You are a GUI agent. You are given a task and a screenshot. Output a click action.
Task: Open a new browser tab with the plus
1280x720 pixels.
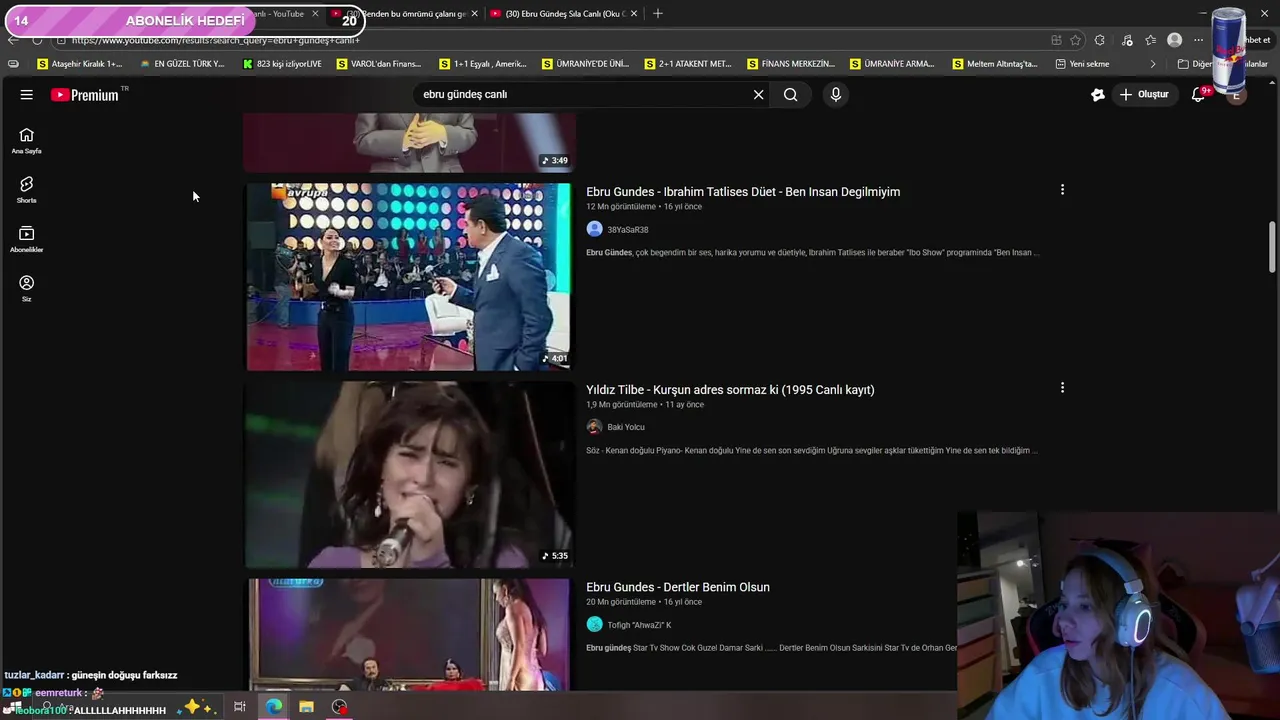(657, 13)
